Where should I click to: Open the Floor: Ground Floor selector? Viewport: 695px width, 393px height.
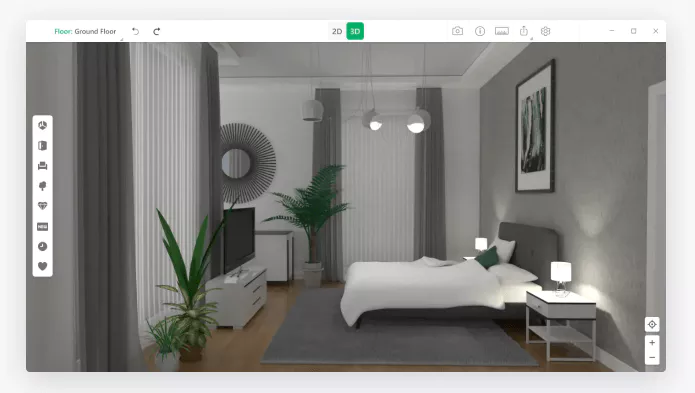85,31
